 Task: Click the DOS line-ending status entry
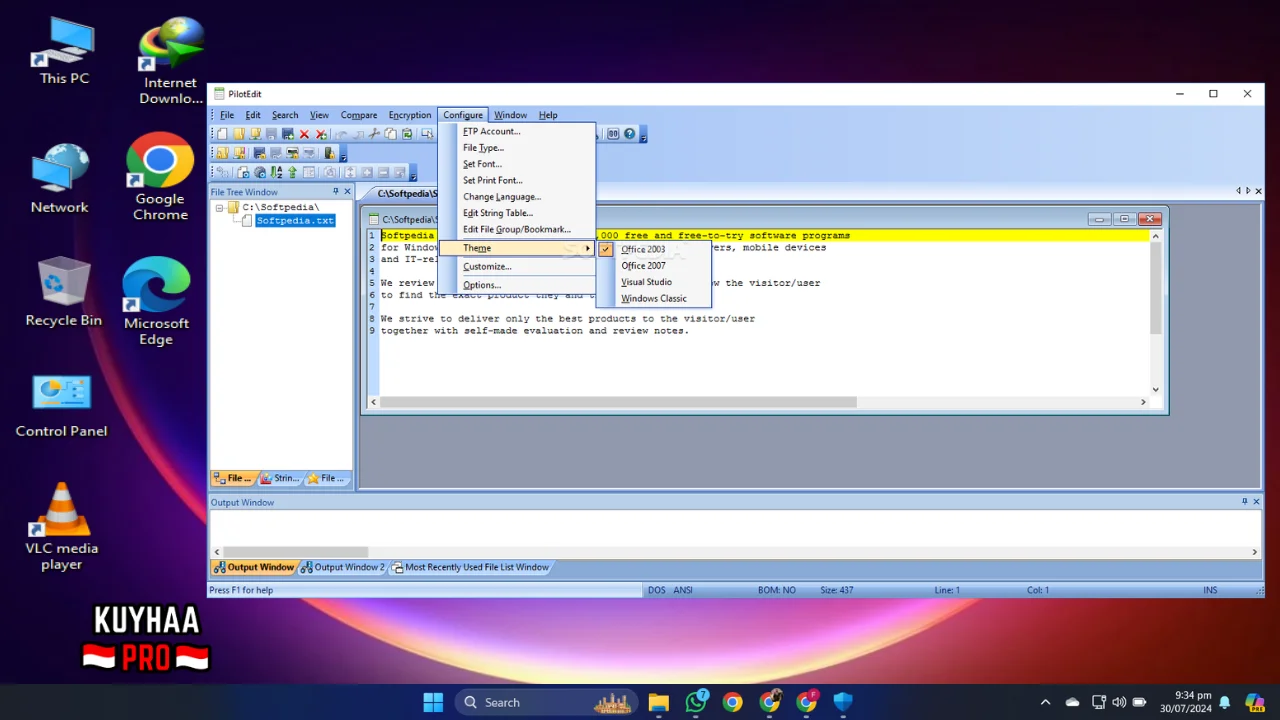657,590
